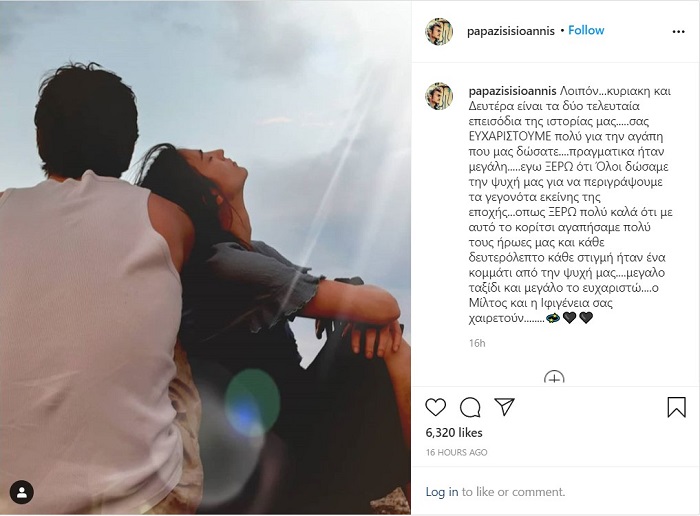
Task: Follow papazisisioannis
Action: coord(586,30)
